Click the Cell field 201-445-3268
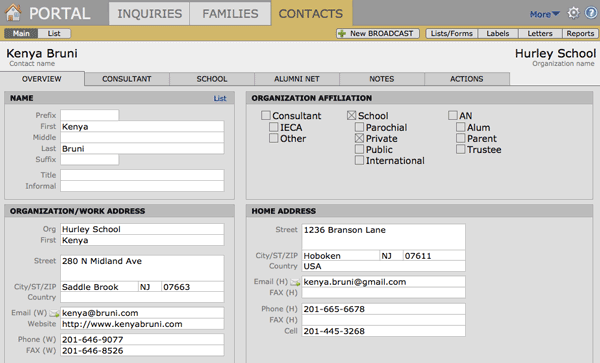 click(383, 331)
